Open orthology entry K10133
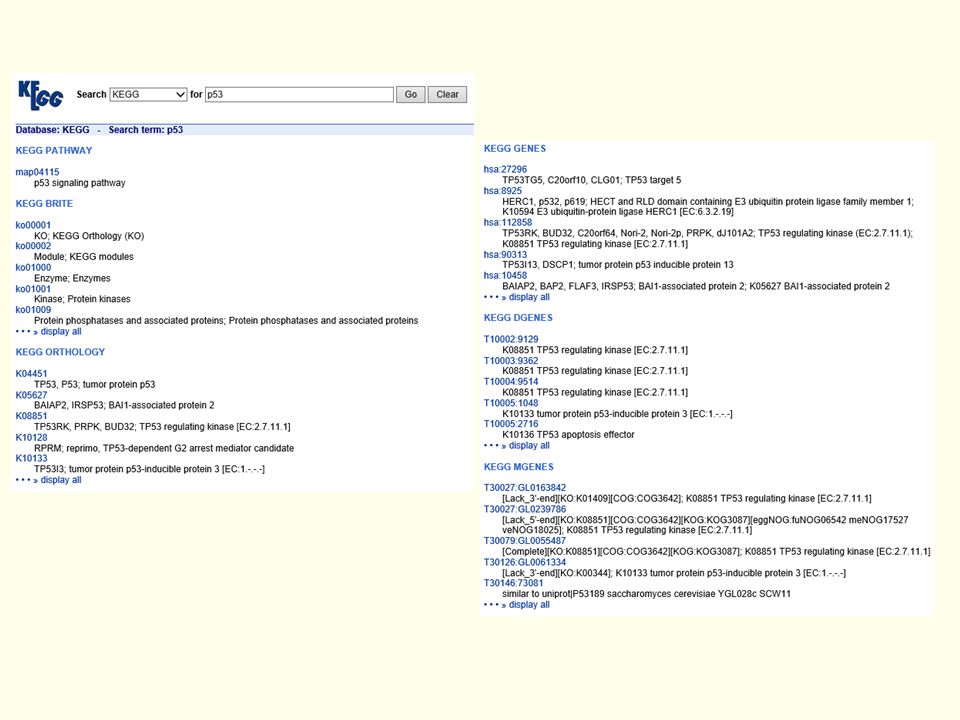Image resolution: width=960 pixels, height=720 pixels. pos(31,458)
